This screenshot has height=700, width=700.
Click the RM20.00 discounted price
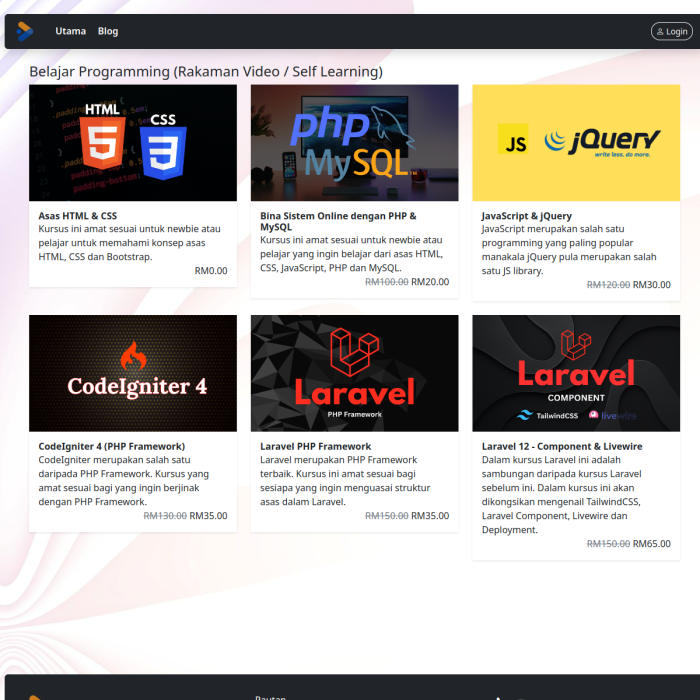pos(430,282)
